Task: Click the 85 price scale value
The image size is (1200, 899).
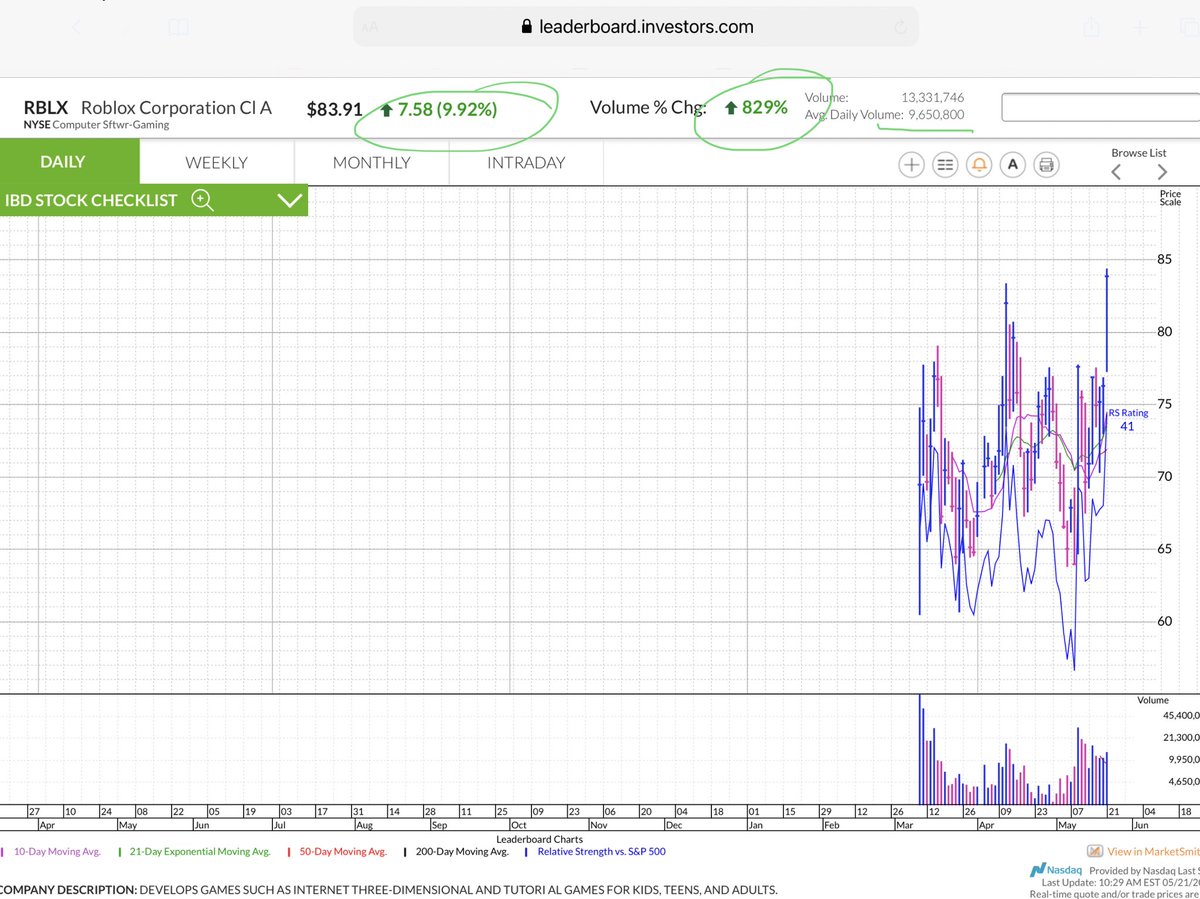Action: click(x=1164, y=260)
